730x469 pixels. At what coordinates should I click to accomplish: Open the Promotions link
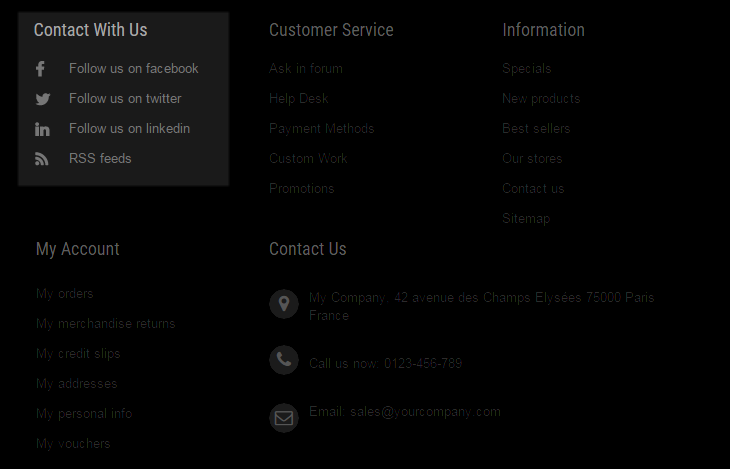[302, 188]
